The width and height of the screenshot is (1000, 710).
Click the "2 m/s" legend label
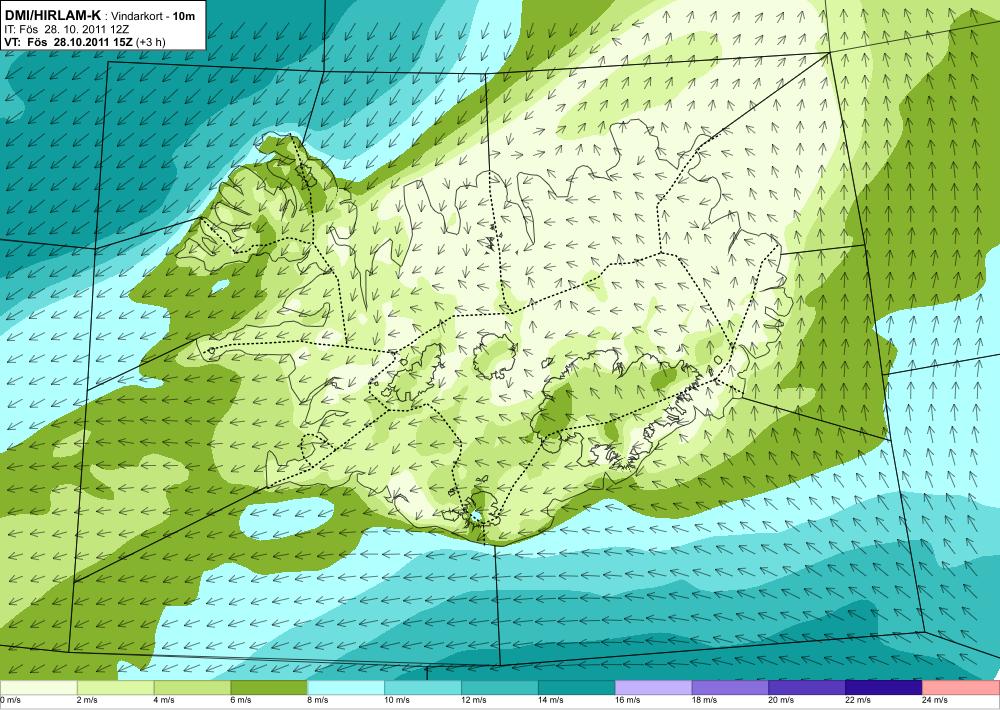click(x=87, y=700)
